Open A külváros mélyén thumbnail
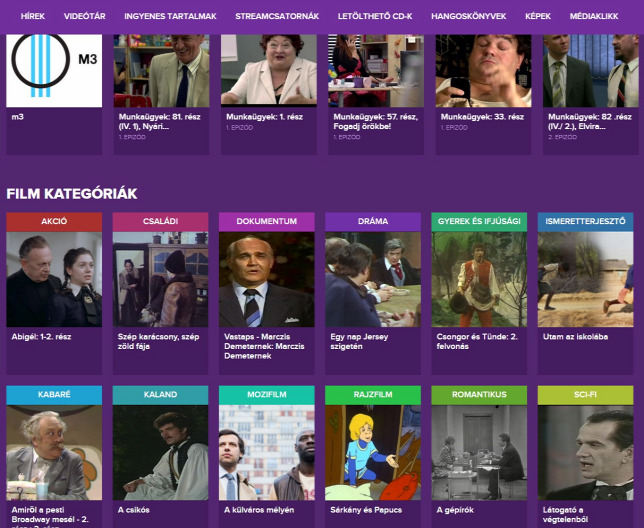 click(x=267, y=452)
